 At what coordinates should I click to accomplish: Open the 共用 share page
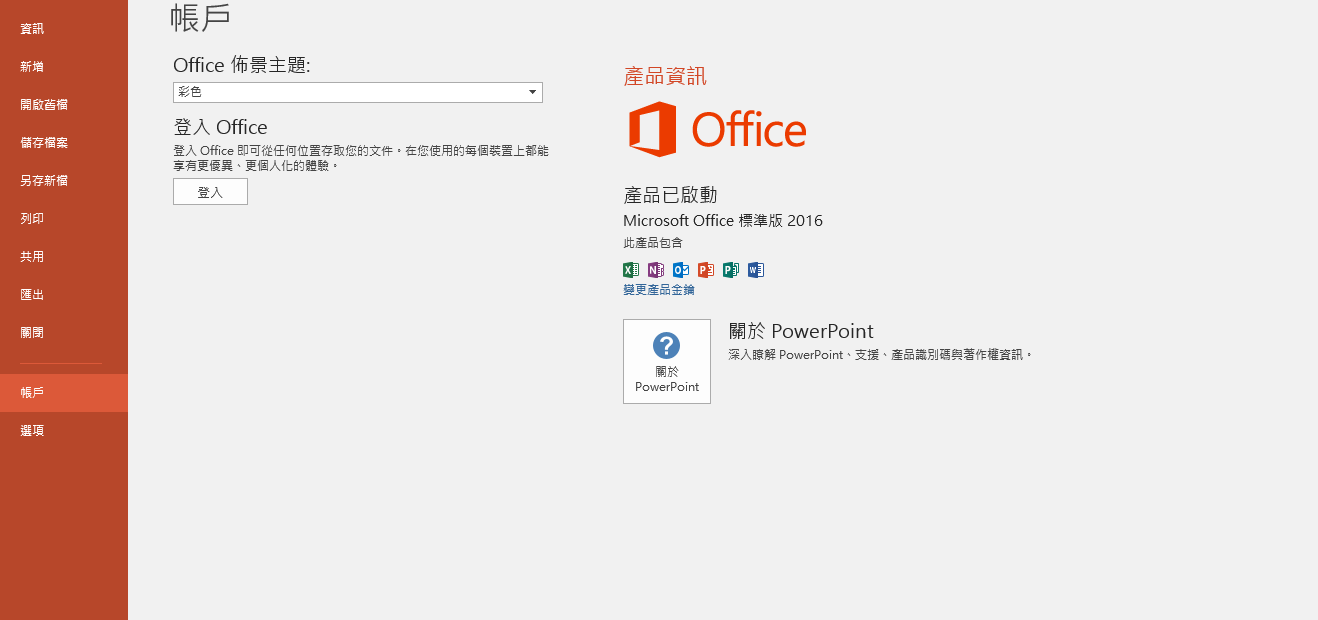pyautogui.click(x=64, y=257)
